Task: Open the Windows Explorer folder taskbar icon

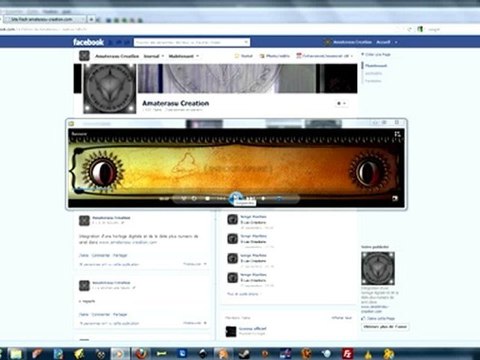Action: tap(16, 353)
